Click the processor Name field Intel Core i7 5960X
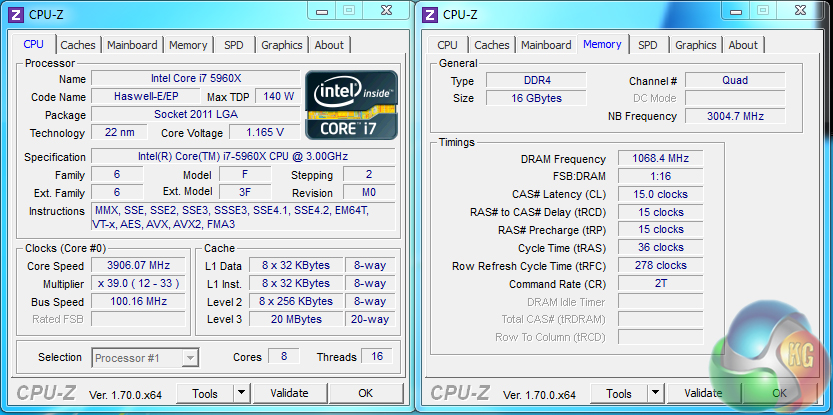833x415 pixels. (196, 78)
